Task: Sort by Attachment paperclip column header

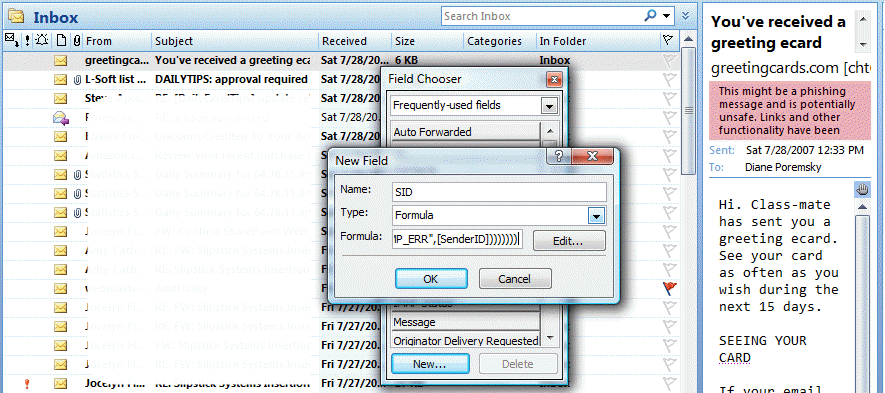Action: [76, 41]
